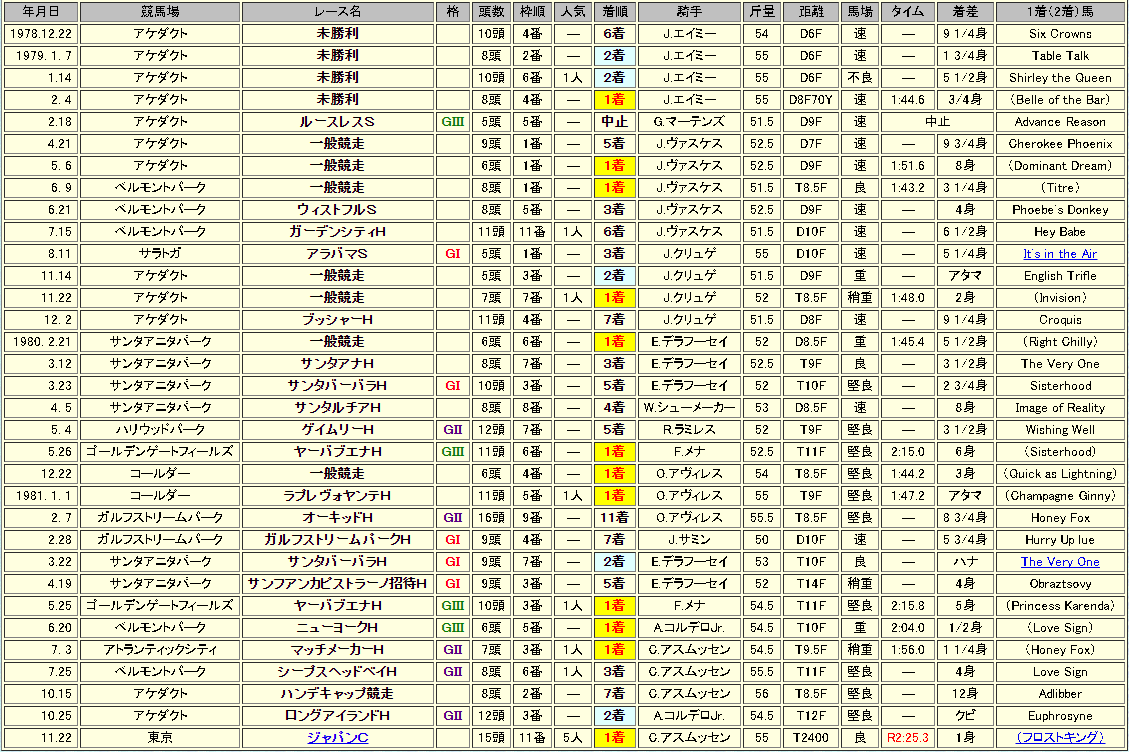Select the ロングアイランドH race name cell
Image resolution: width=1129 pixels, height=752 pixels.
(338, 716)
